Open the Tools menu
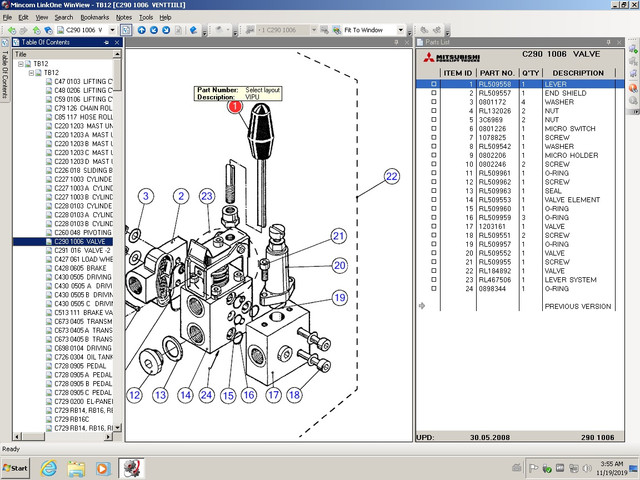Viewport: 640px width, 480px height. (146, 18)
